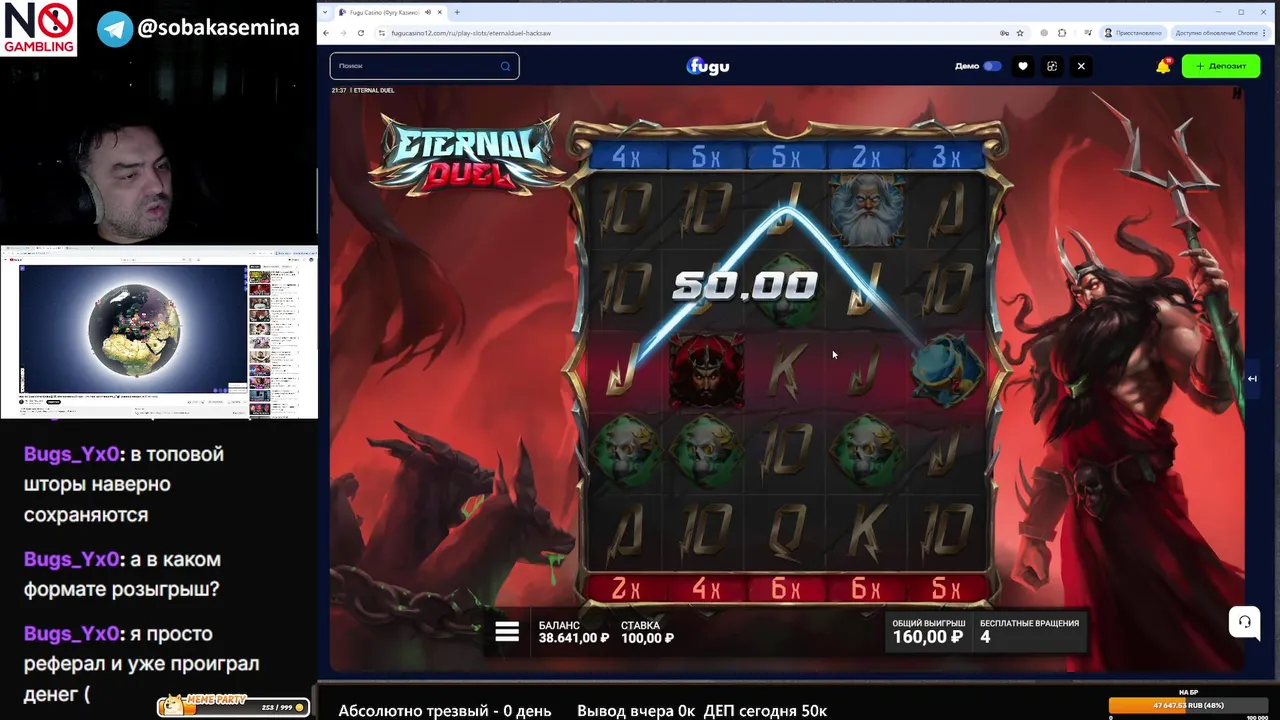Go back with browser back arrow

[326, 33]
